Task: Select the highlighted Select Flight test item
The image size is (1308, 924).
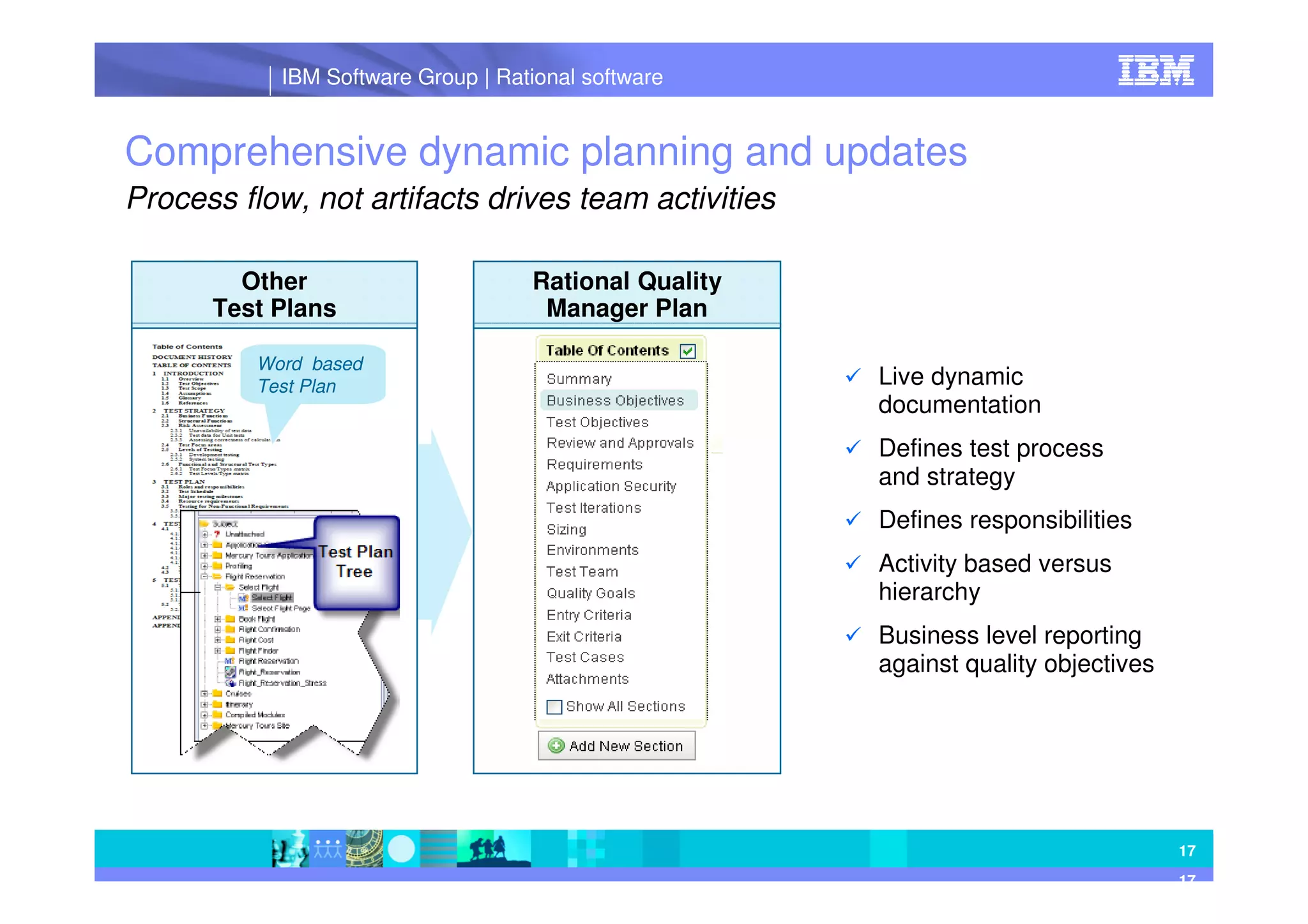Action: (271, 598)
